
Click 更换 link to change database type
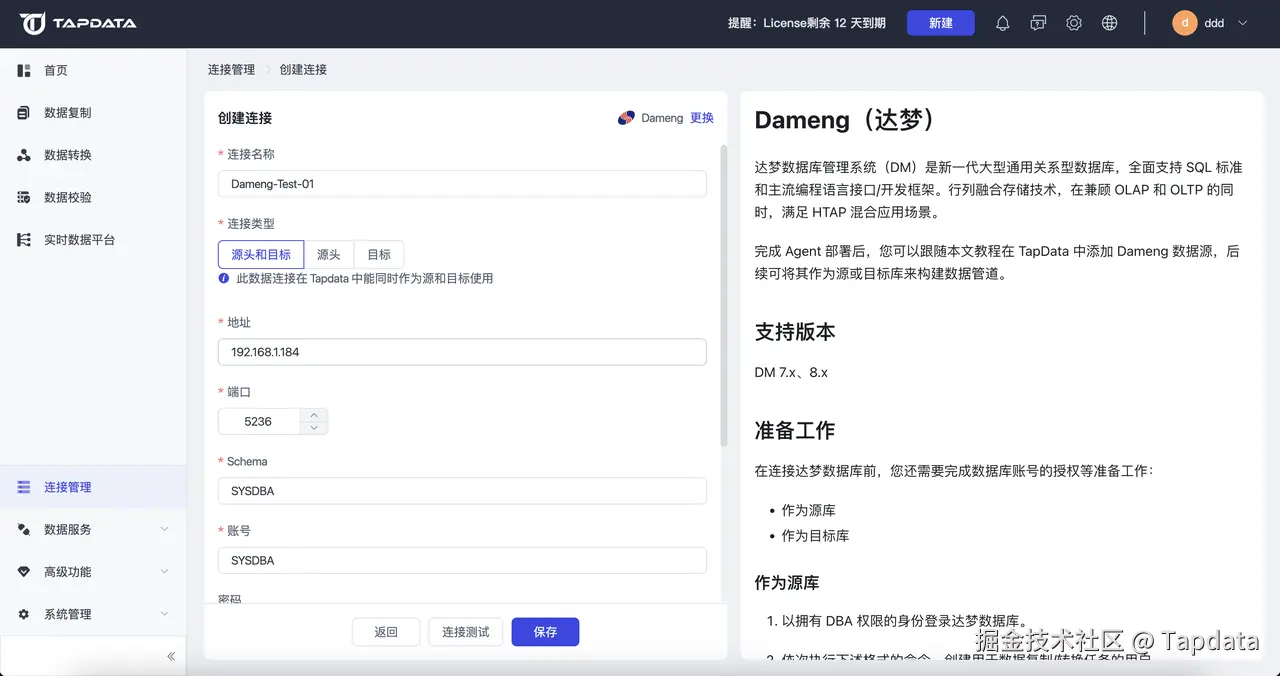[x=702, y=118]
